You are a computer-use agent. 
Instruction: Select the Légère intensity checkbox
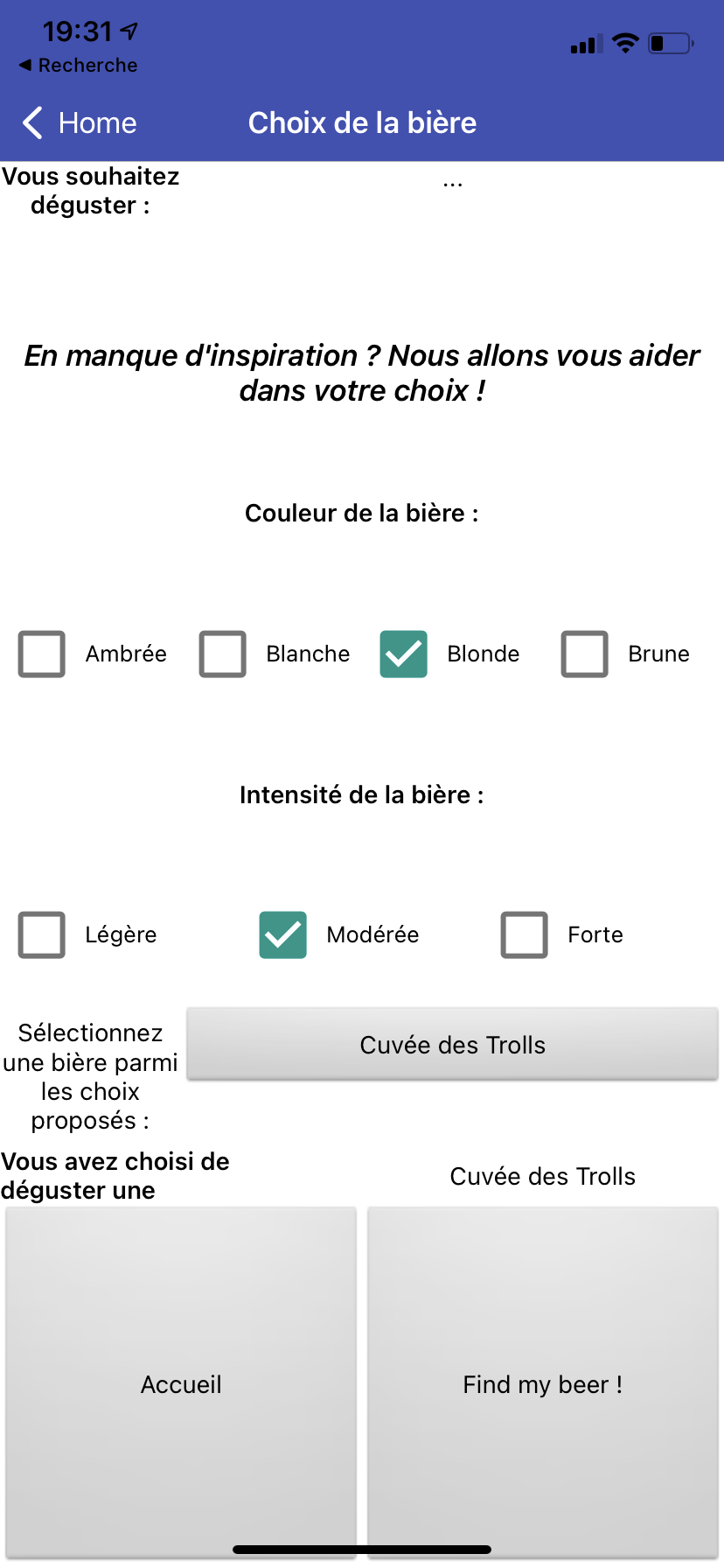point(42,934)
